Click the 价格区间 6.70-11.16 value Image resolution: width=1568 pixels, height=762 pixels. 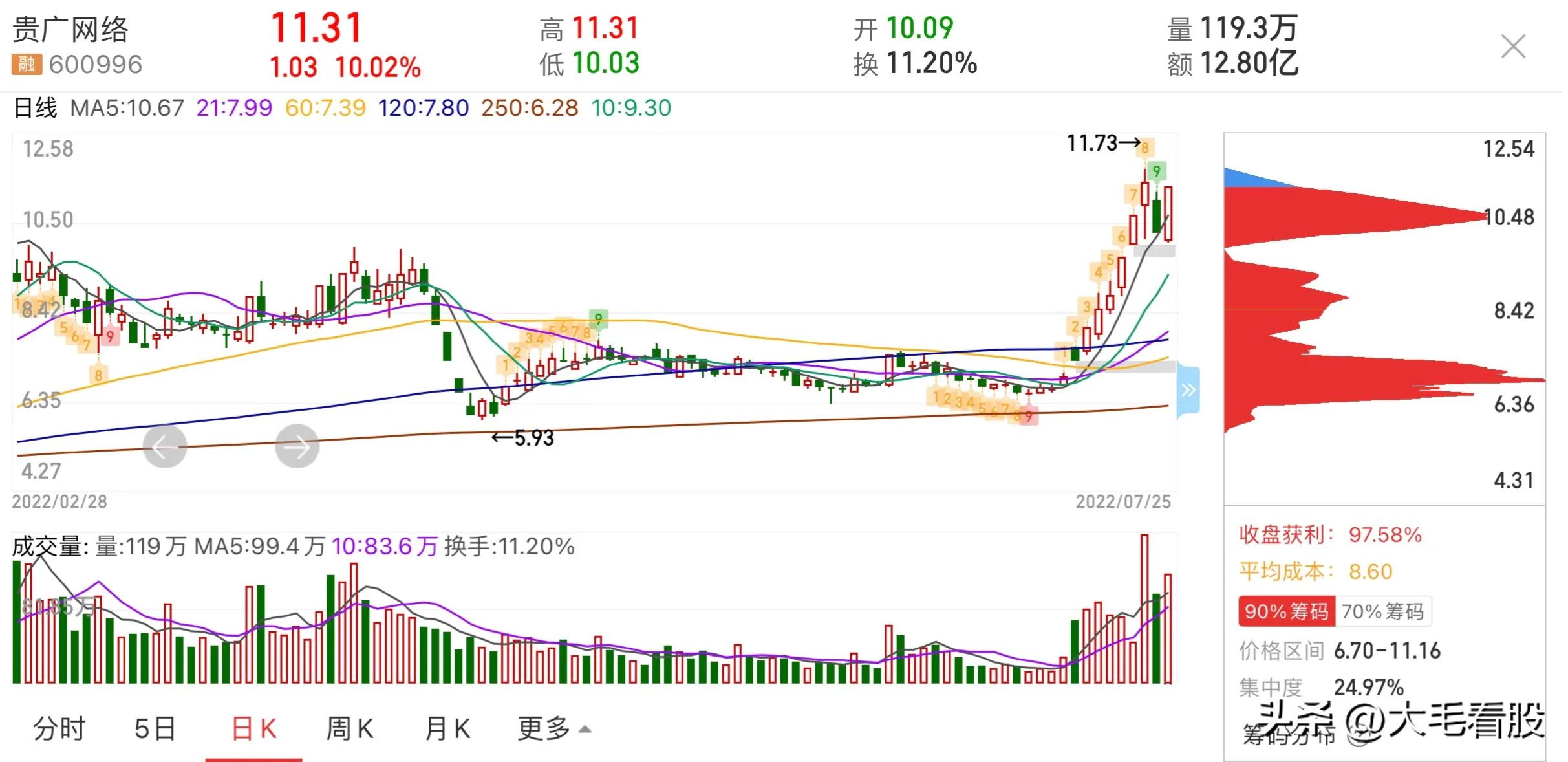[x=1388, y=651]
